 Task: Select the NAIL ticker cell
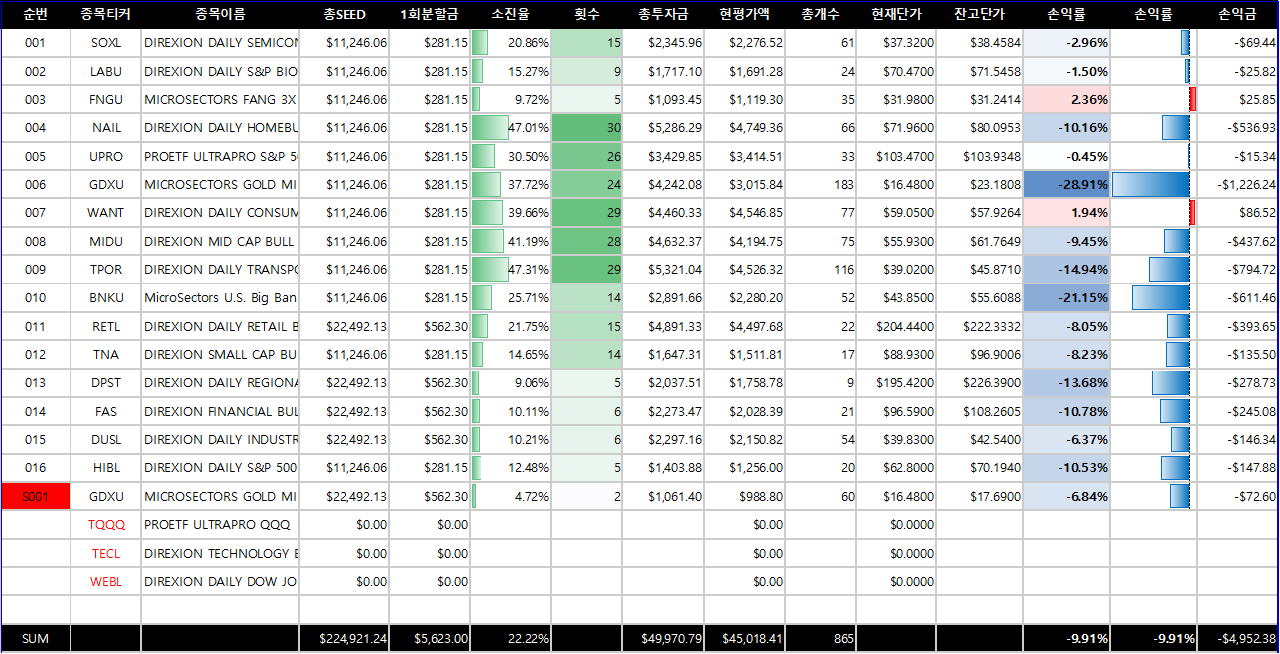tap(106, 128)
